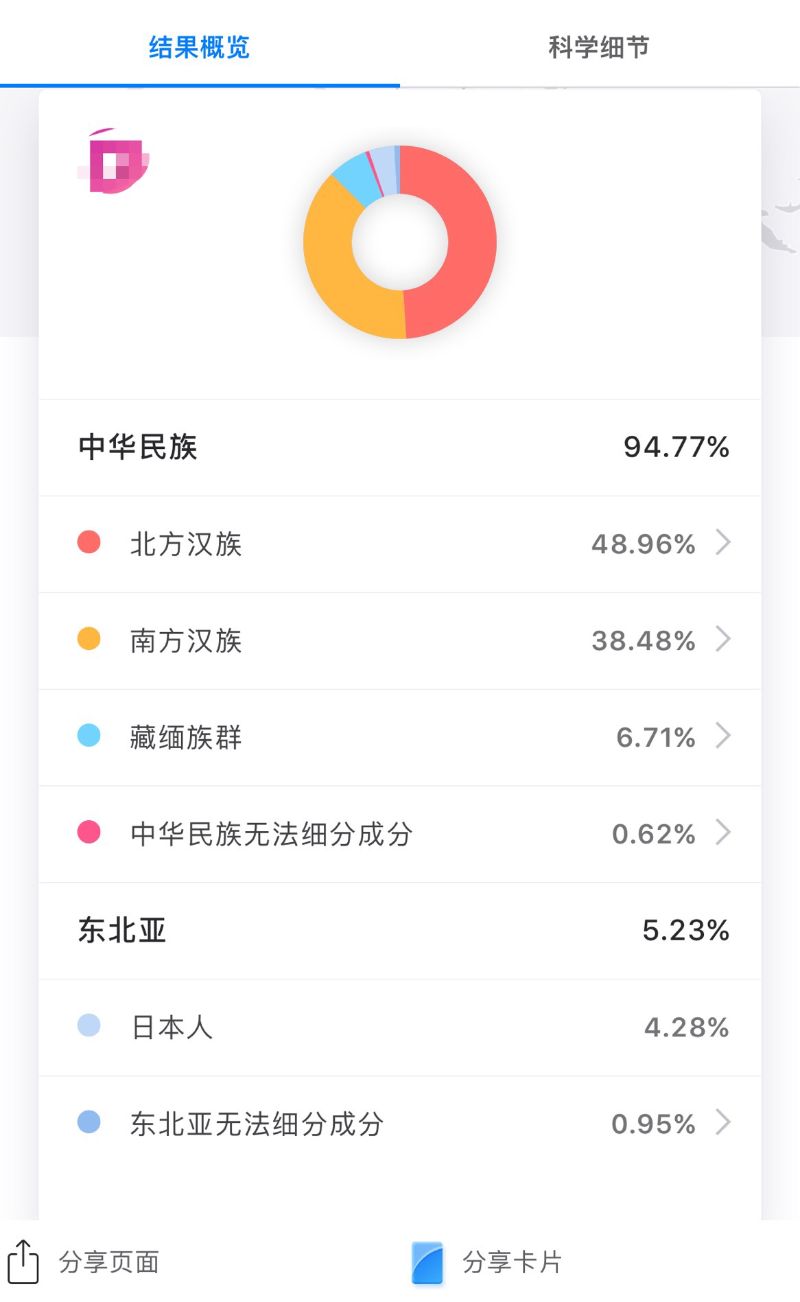Screen dimensions: 800x1302
Task: Open 东北亚无法细分成分 chevron arrow
Action: point(723,1123)
